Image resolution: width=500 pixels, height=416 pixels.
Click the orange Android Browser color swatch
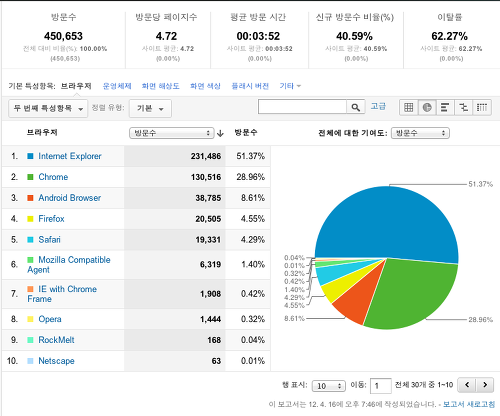pyautogui.click(x=30, y=198)
